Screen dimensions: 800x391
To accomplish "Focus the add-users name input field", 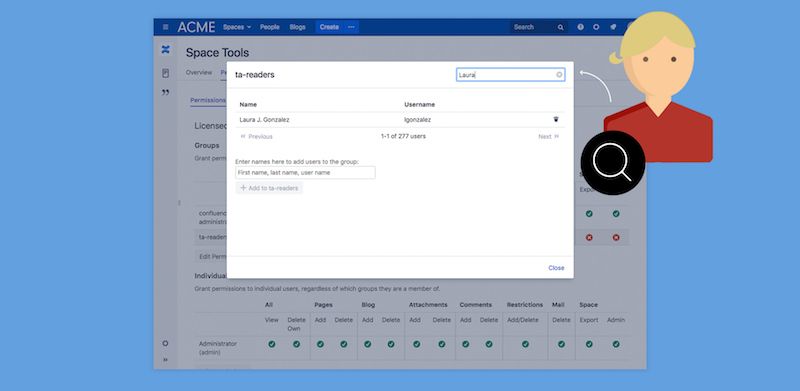I will [x=305, y=173].
